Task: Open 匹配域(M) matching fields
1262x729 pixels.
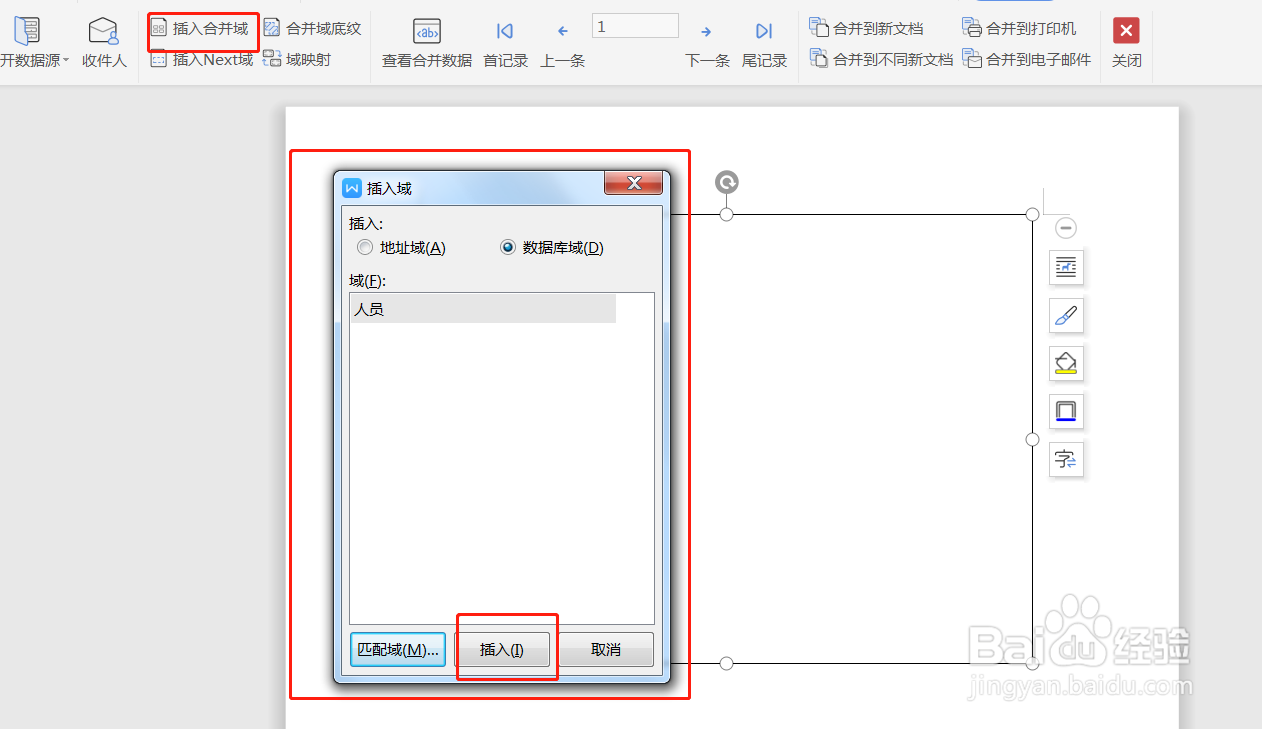Action: (x=397, y=649)
